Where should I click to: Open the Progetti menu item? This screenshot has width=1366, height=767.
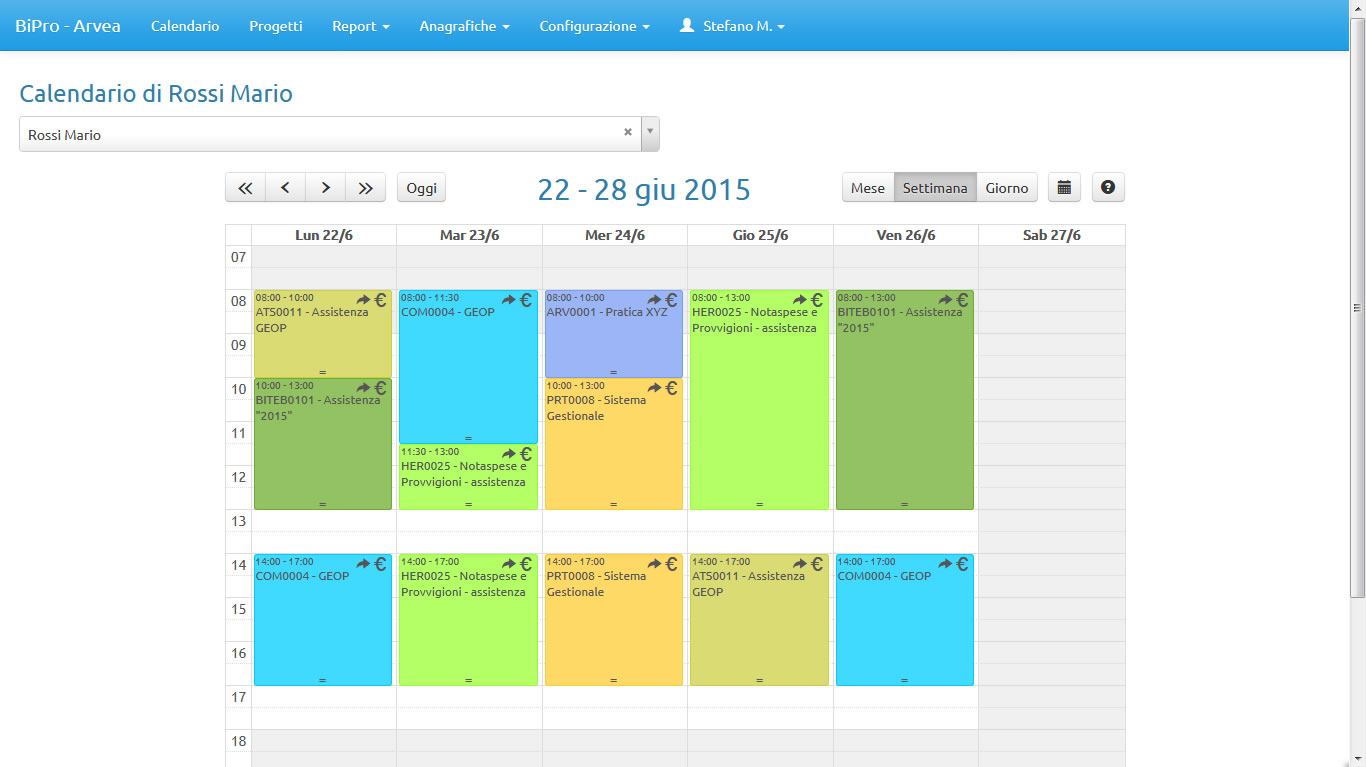click(275, 26)
